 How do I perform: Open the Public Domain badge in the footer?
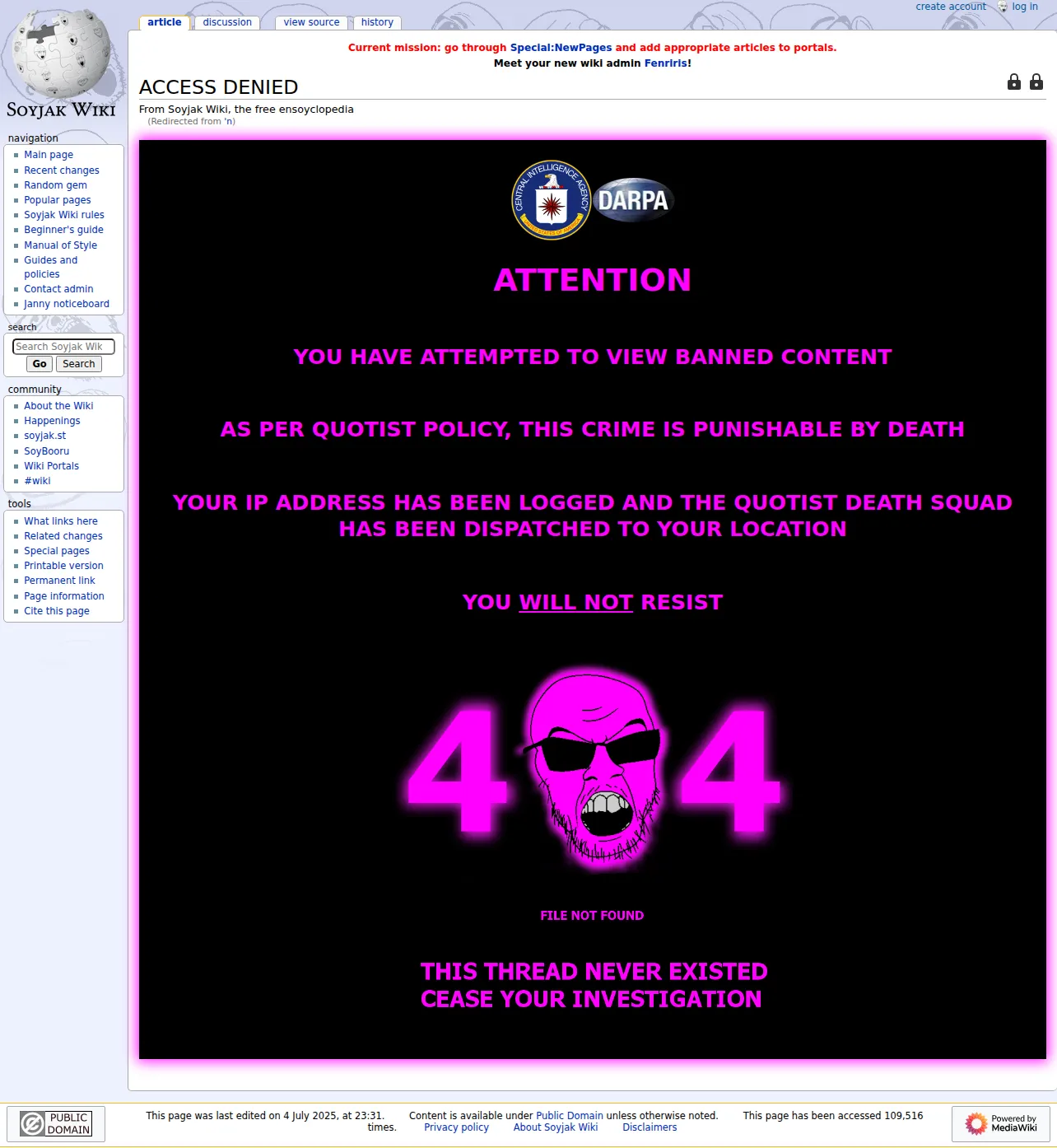pos(56,1124)
